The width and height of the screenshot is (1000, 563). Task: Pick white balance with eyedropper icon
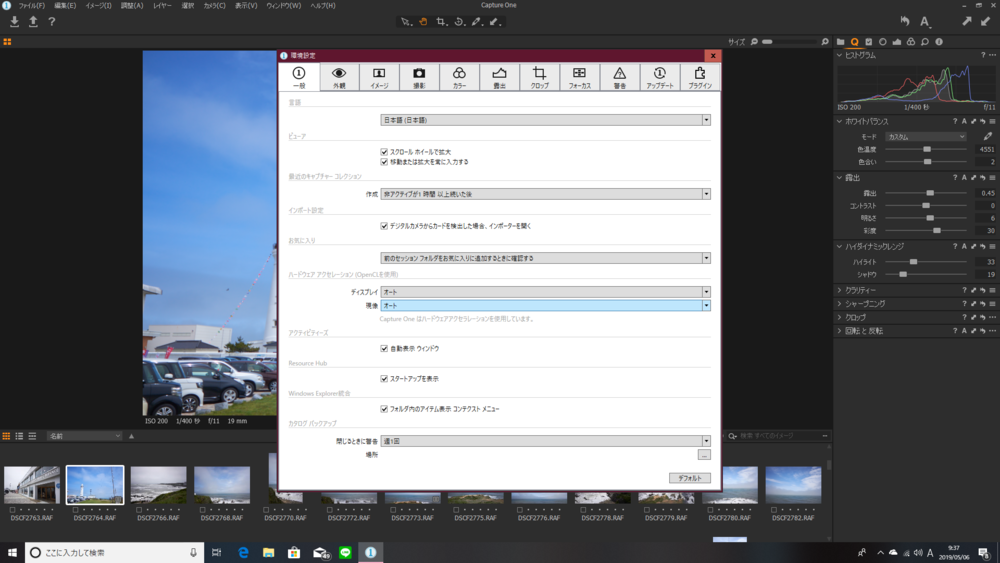click(x=987, y=136)
